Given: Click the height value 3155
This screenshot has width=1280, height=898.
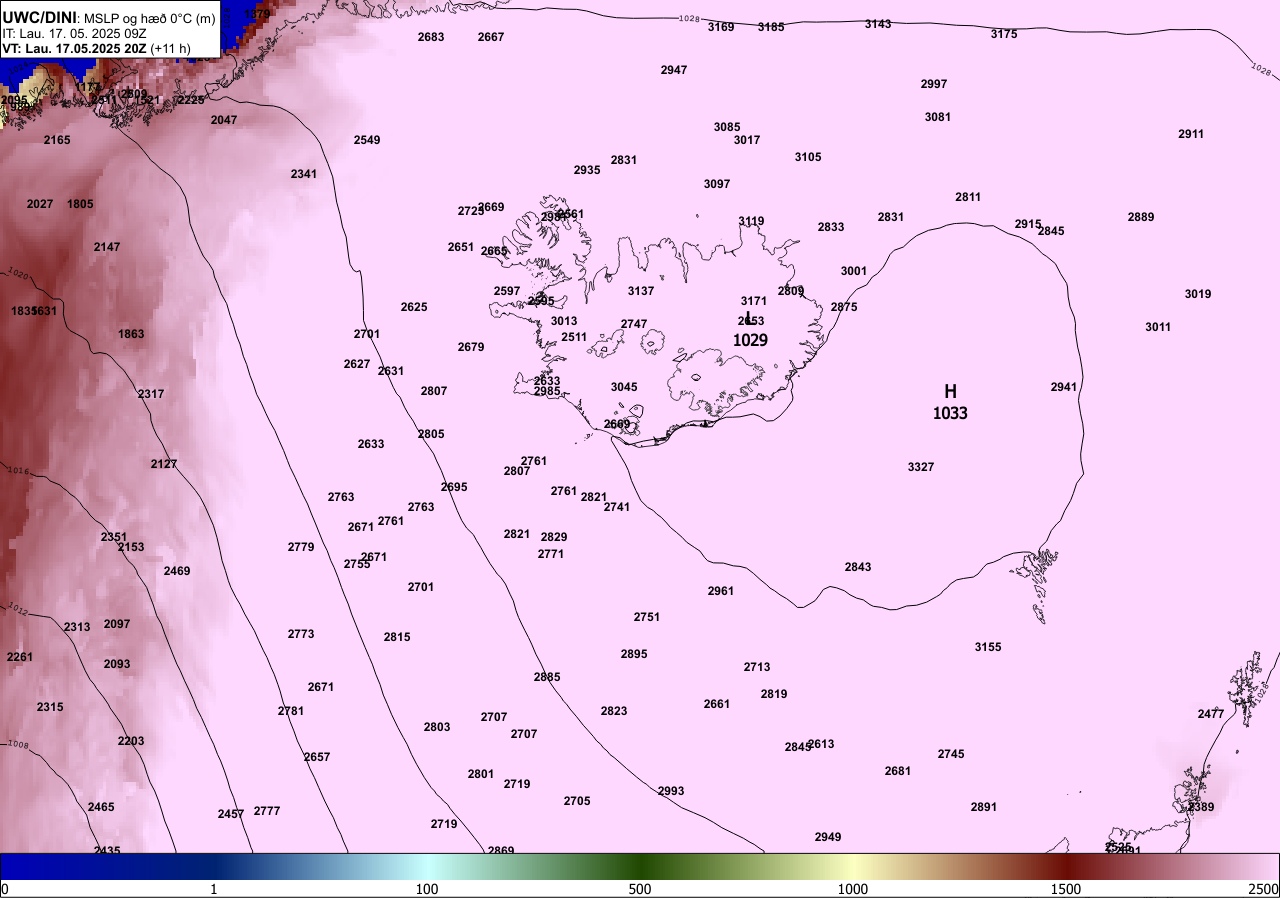Looking at the screenshot, I should (988, 647).
